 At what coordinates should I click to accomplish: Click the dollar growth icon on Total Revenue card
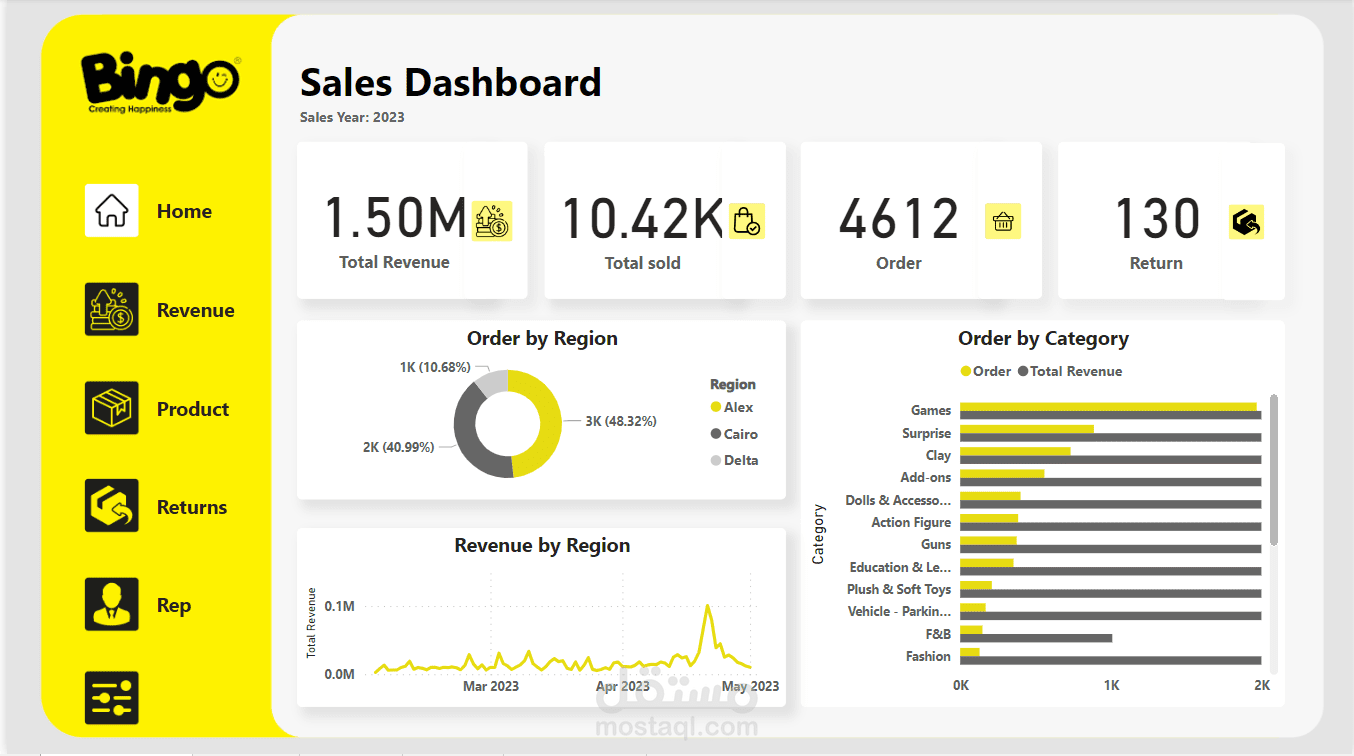pos(491,220)
